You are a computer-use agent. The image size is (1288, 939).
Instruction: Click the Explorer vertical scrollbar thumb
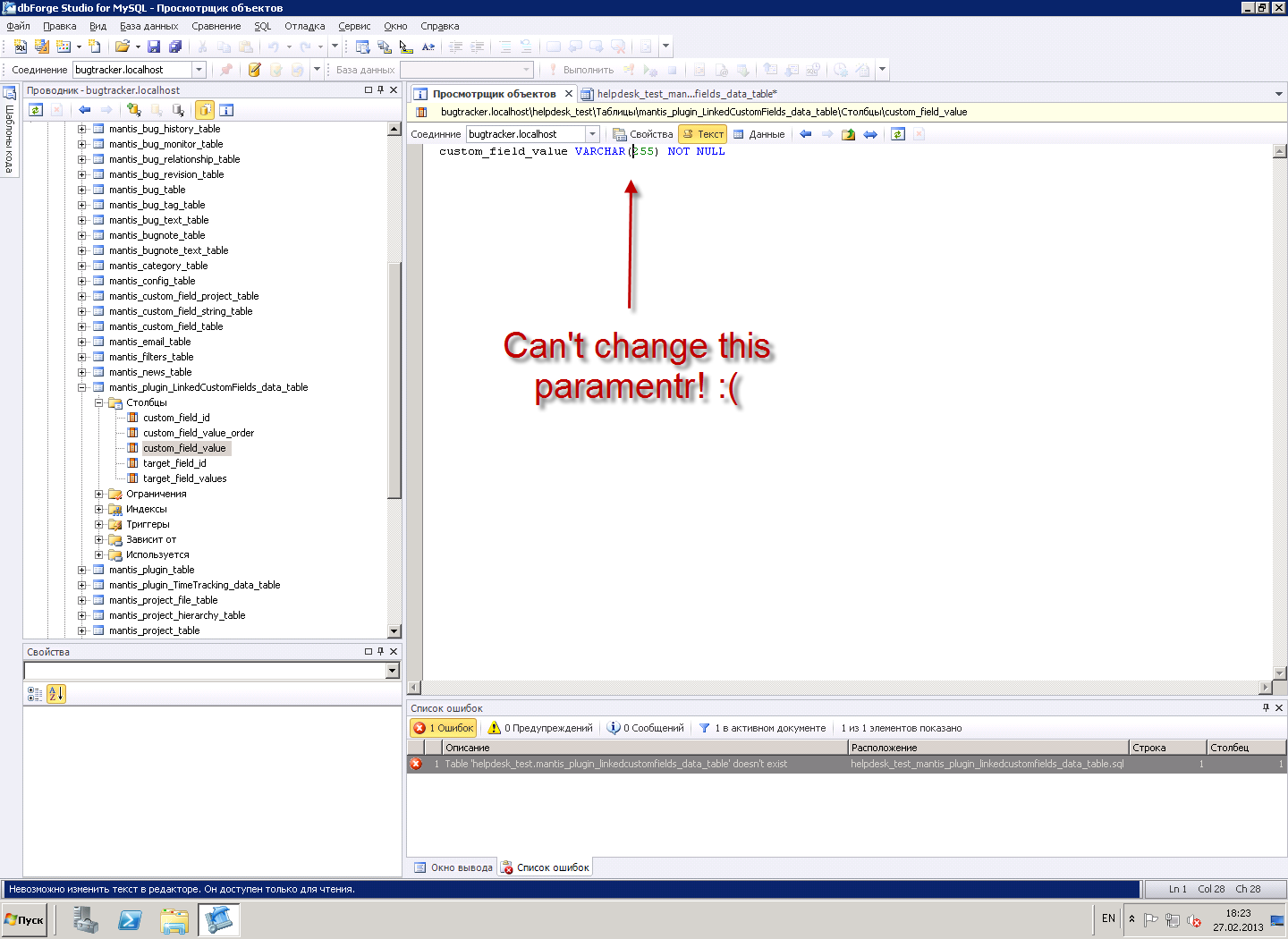tap(394, 380)
